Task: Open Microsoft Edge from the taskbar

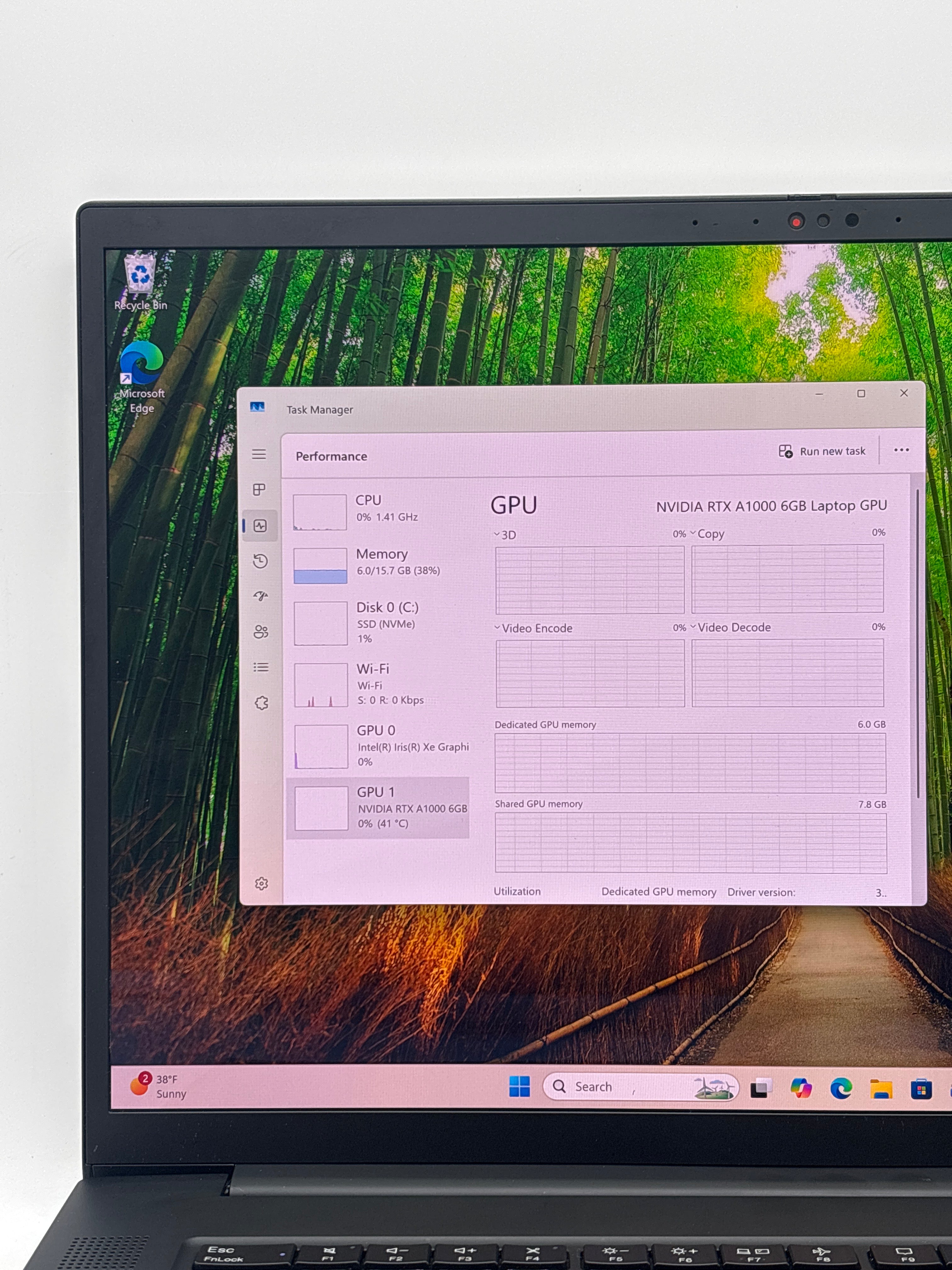Action: [841, 1089]
